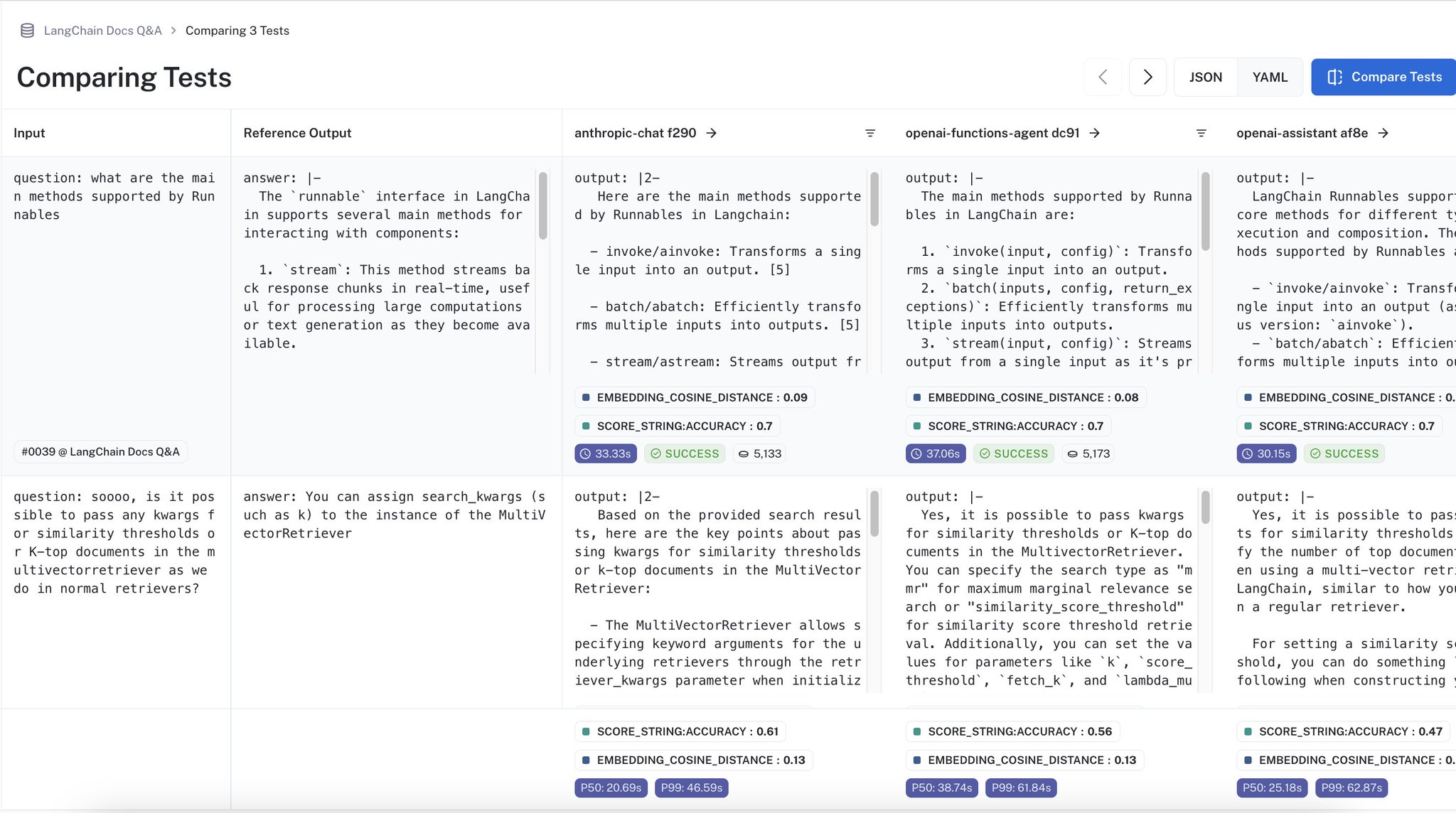
Task: Click the 30.15s latency badge
Action: 1266,453
